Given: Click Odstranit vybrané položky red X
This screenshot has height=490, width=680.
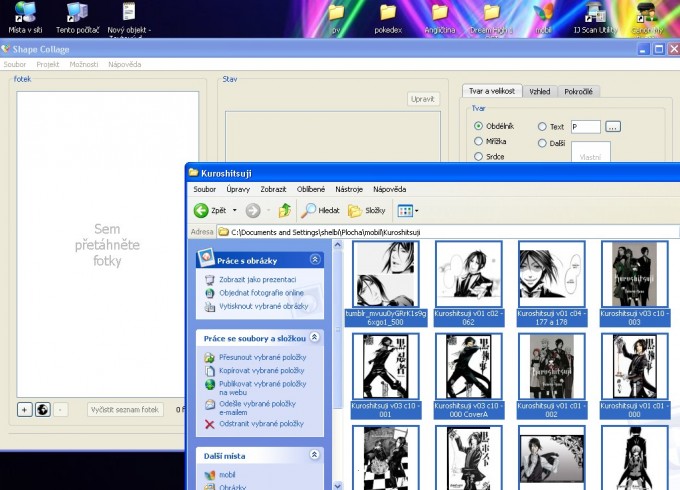Looking at the screenshot, I should 209,424.
